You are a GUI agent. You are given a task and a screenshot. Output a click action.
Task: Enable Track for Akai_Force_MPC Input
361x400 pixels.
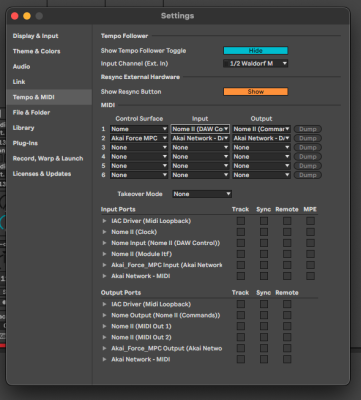[x=241, y=265]
